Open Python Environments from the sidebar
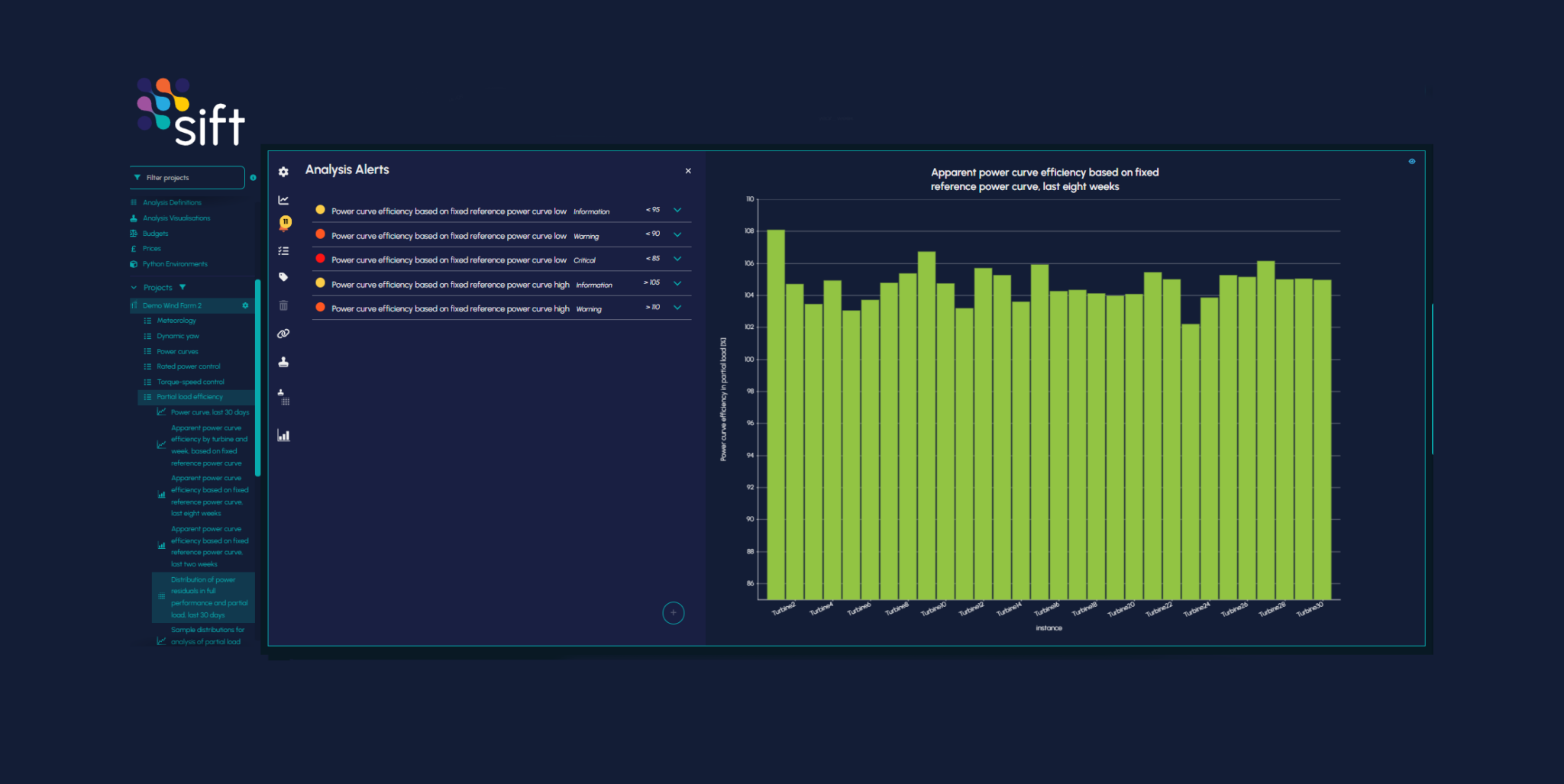 (x=174, y=263)
